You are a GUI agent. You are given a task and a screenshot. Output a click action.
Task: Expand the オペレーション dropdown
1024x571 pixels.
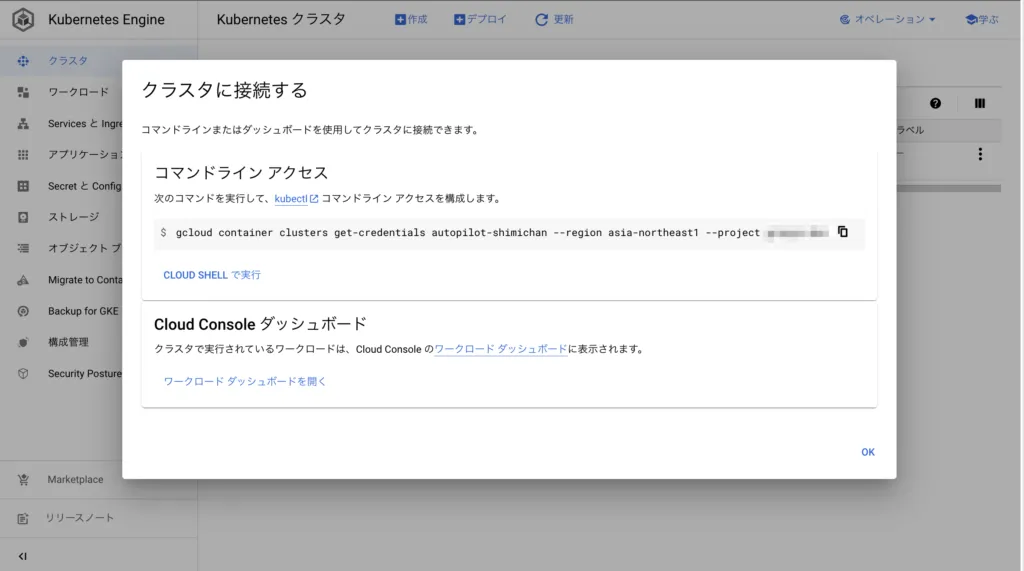888,20
